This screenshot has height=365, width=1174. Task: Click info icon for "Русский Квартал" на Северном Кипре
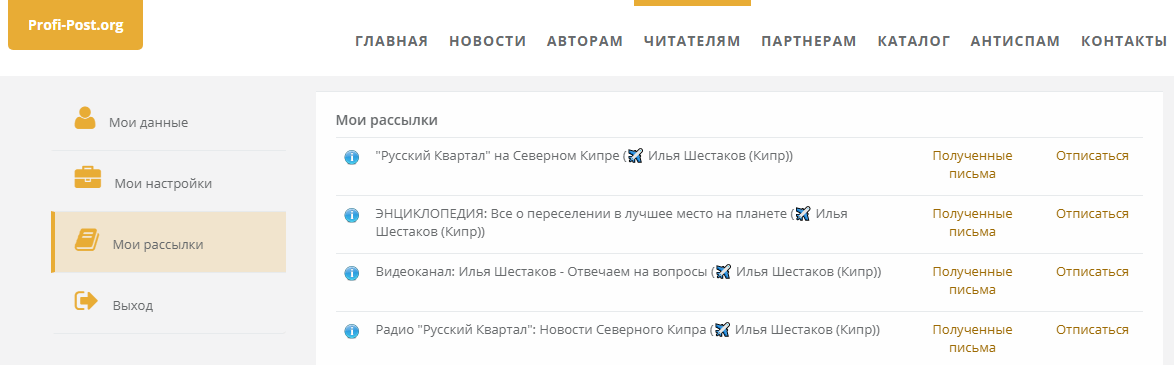pos(351,157)
